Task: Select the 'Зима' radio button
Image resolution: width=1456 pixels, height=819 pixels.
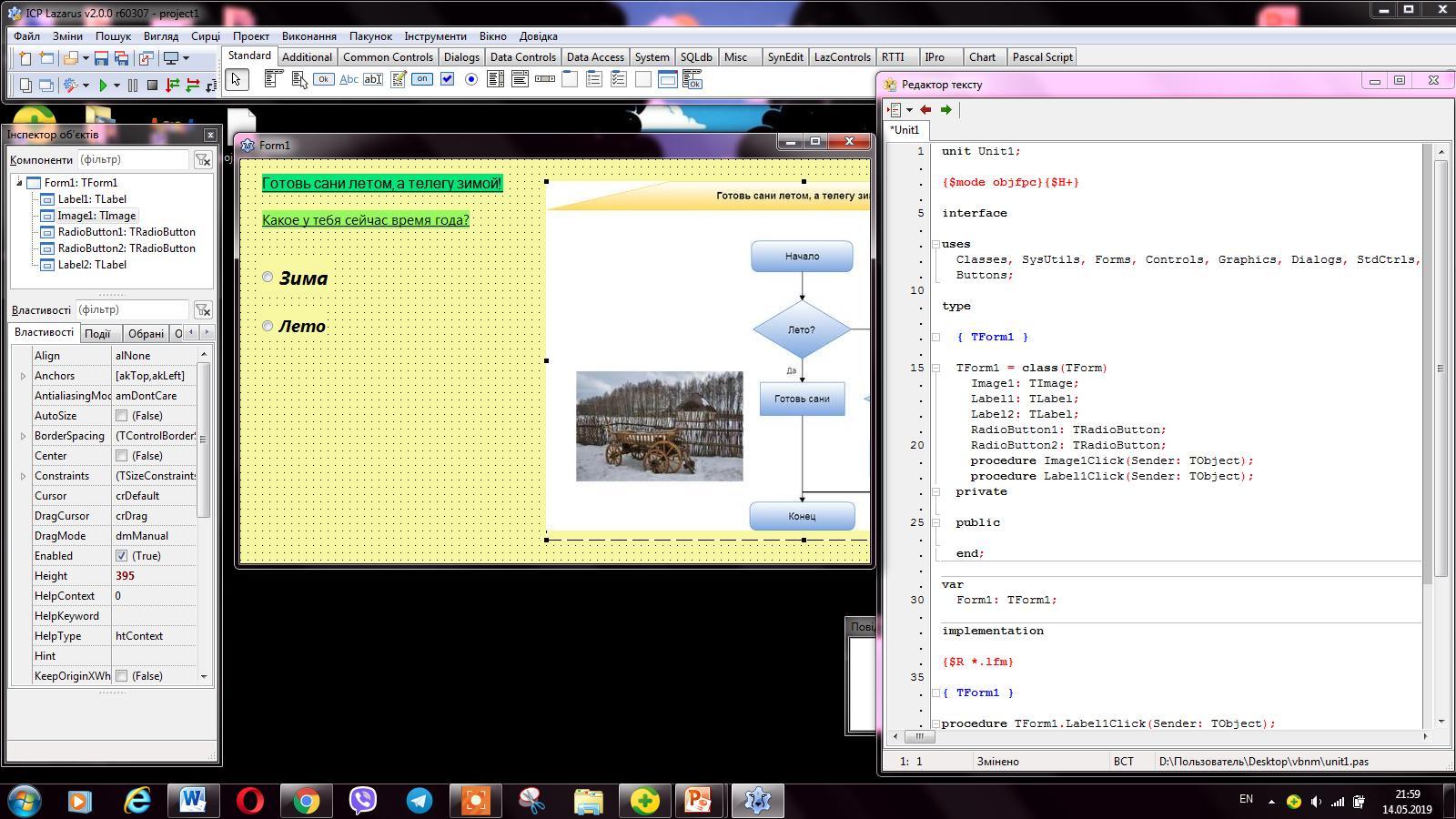Action: coord(268,278)
